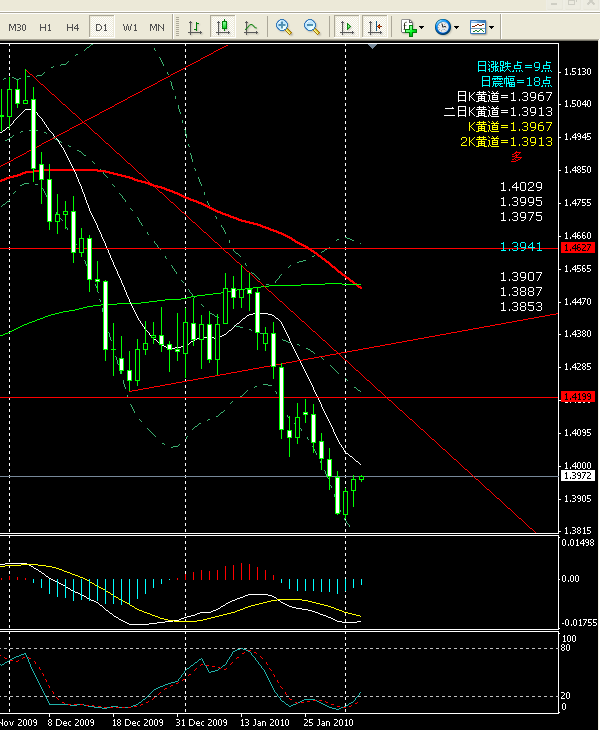This screenshot has width=600, height=730.
Task: Expand the indicators dropdown arrow
Action: [422, 27]
